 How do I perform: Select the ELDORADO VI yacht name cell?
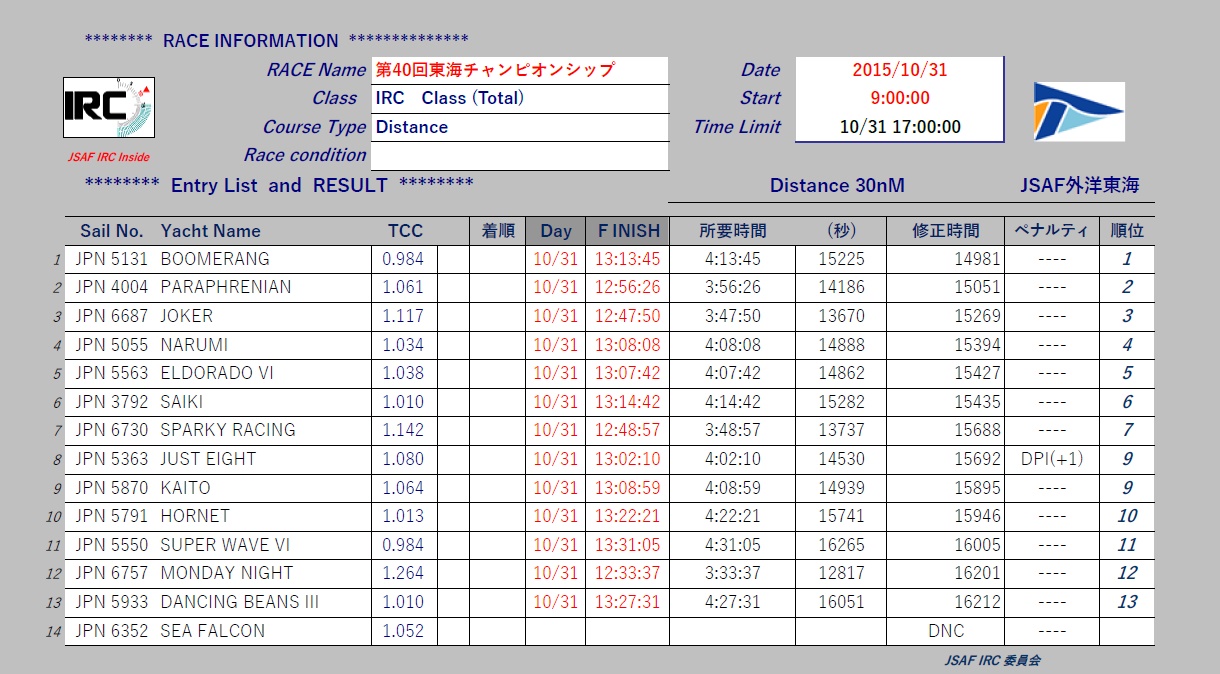217,373
